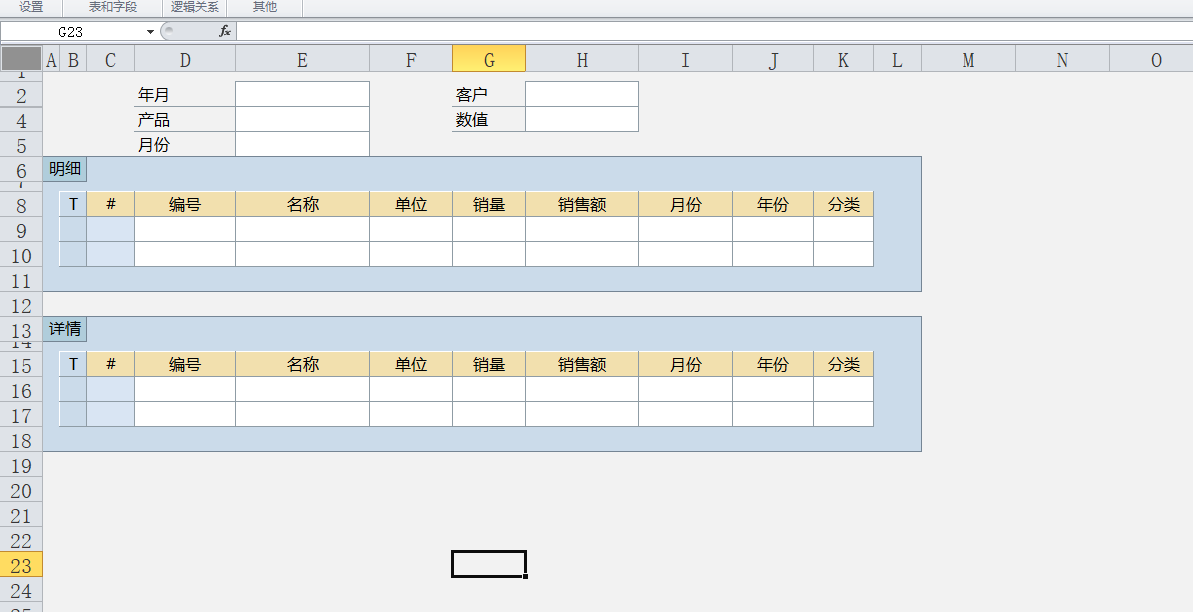Open the 其他 ribbon group
The height and width of the screenshot is (612, 1193).
coord(264,7)
